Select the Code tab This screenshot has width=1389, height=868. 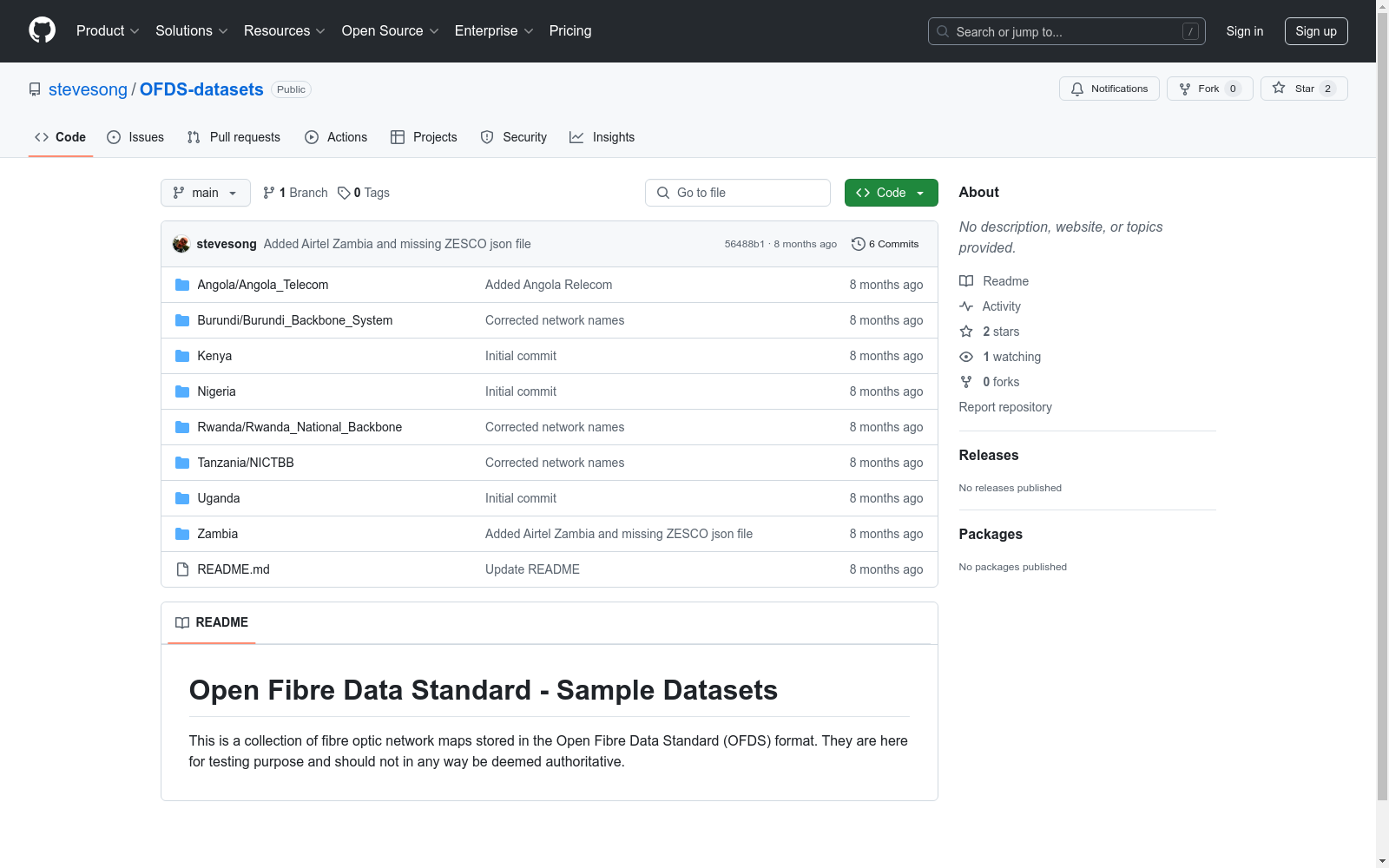(x=61, y=137)
